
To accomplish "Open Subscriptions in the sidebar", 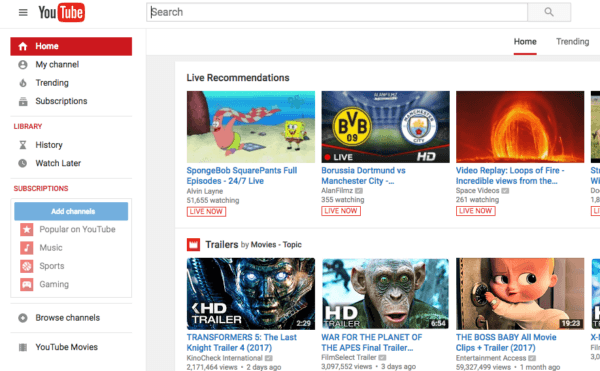I will (61, 101).
